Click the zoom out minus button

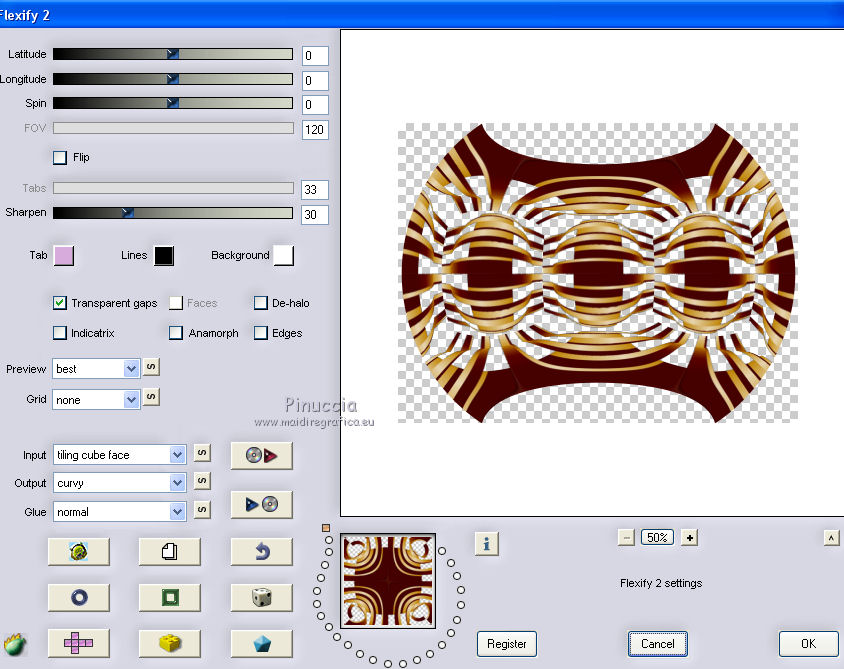click(x=626, y=537)
